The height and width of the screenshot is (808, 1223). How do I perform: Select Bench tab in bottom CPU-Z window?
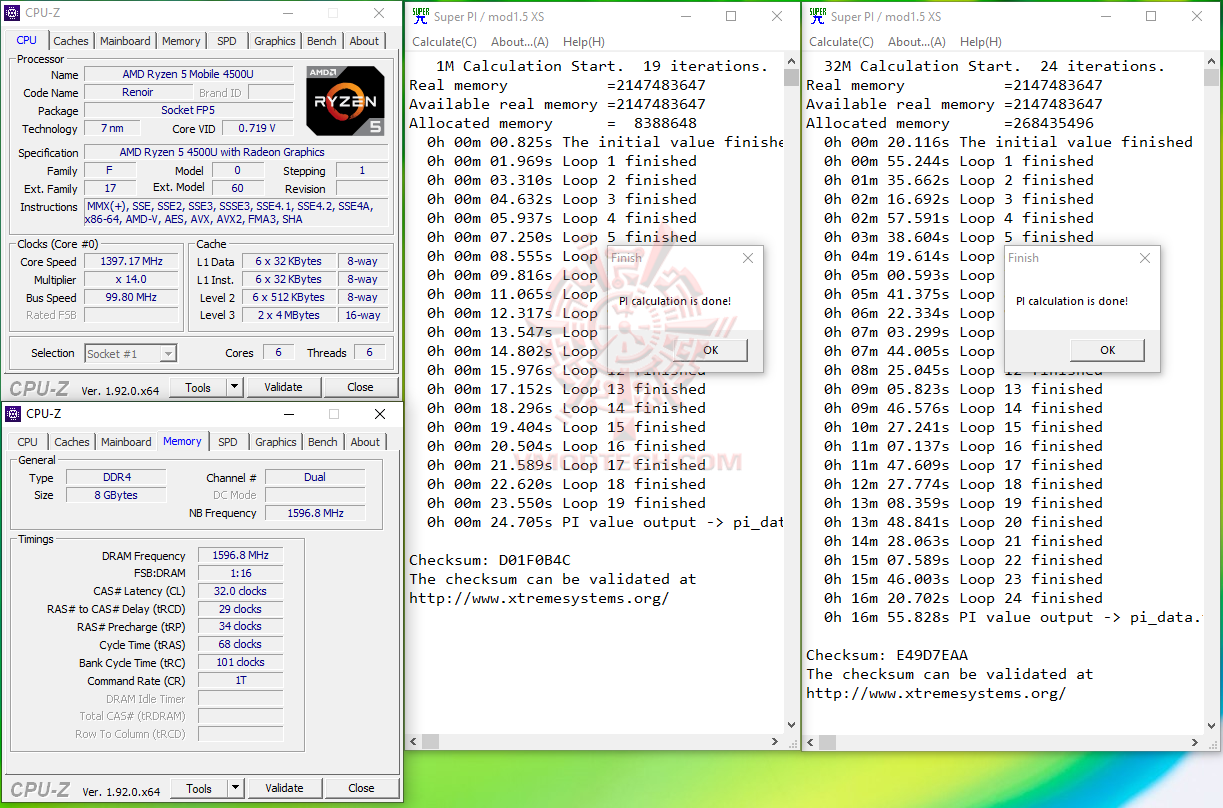(x=323, y=442)
